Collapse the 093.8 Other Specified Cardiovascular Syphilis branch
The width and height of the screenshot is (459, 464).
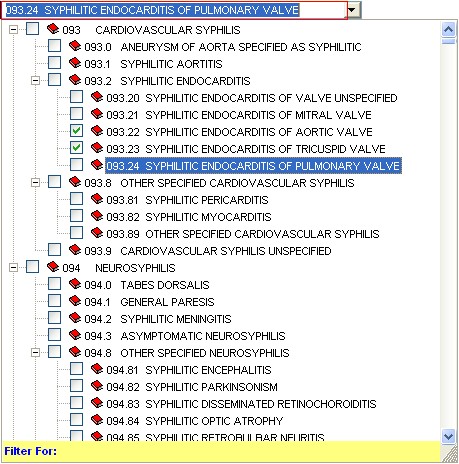click(x=35, y=182)
